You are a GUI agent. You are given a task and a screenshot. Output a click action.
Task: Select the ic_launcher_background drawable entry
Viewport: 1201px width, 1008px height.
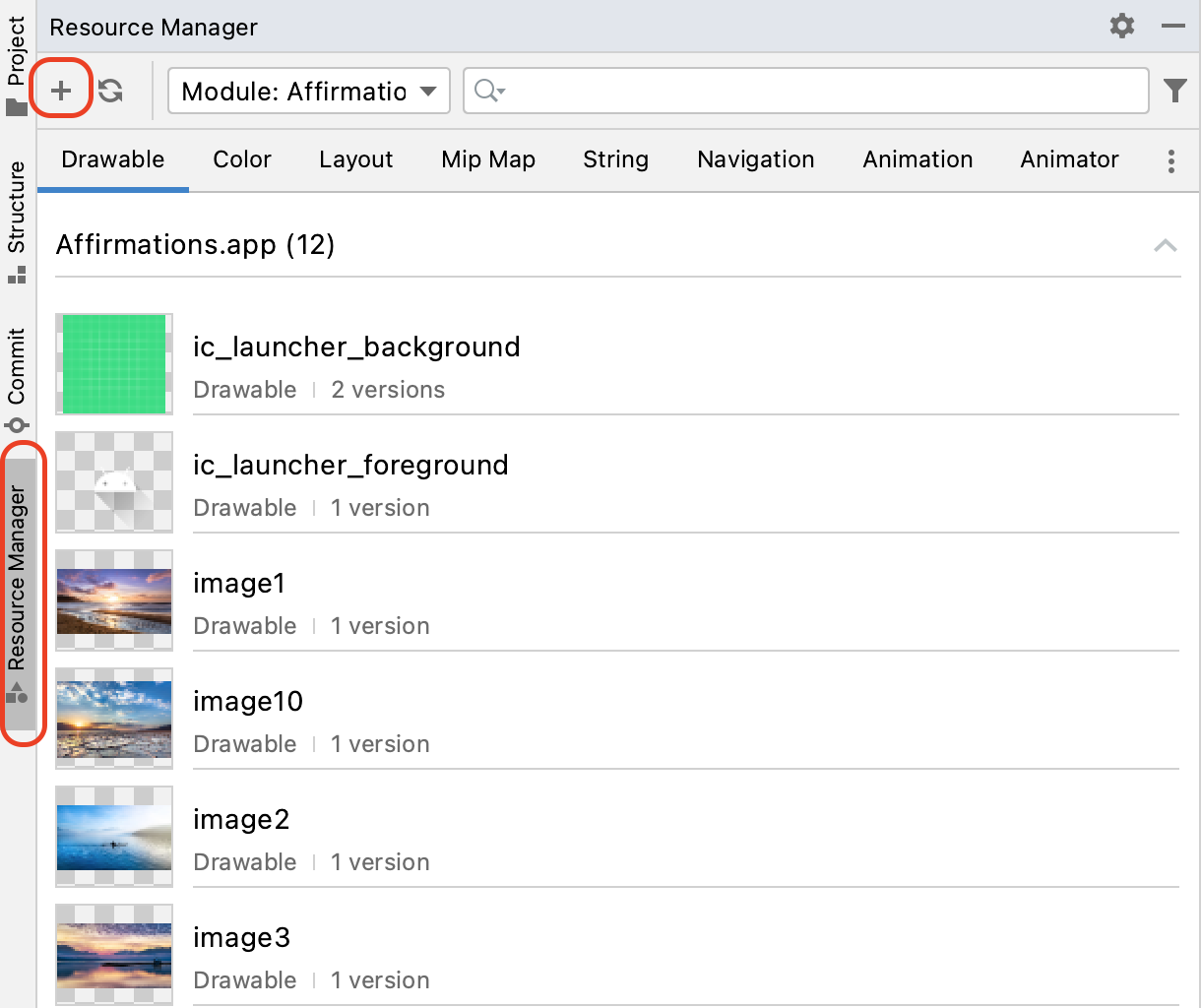click(356, 347)
